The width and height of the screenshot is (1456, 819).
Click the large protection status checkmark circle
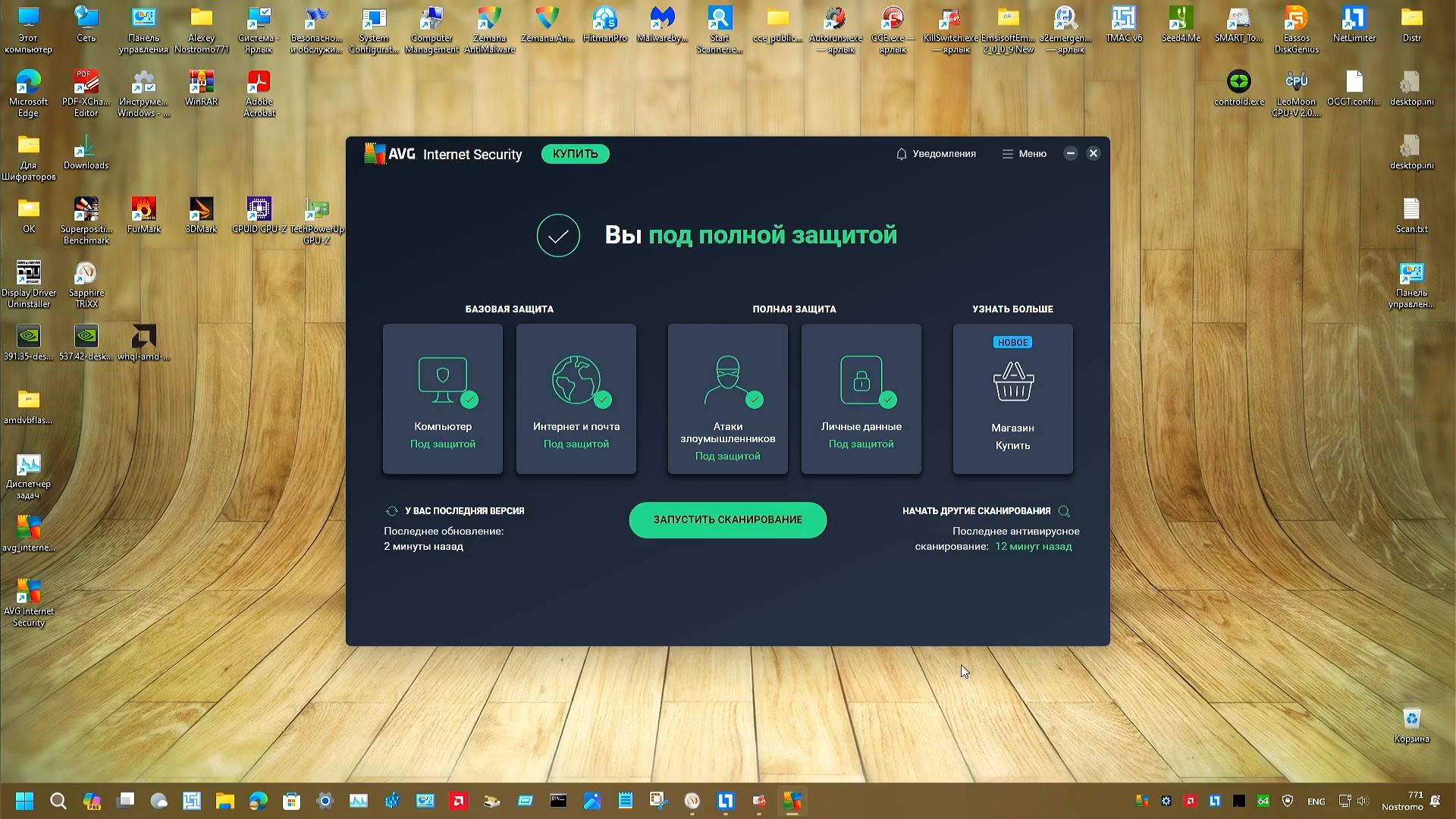tap(558, 235)
